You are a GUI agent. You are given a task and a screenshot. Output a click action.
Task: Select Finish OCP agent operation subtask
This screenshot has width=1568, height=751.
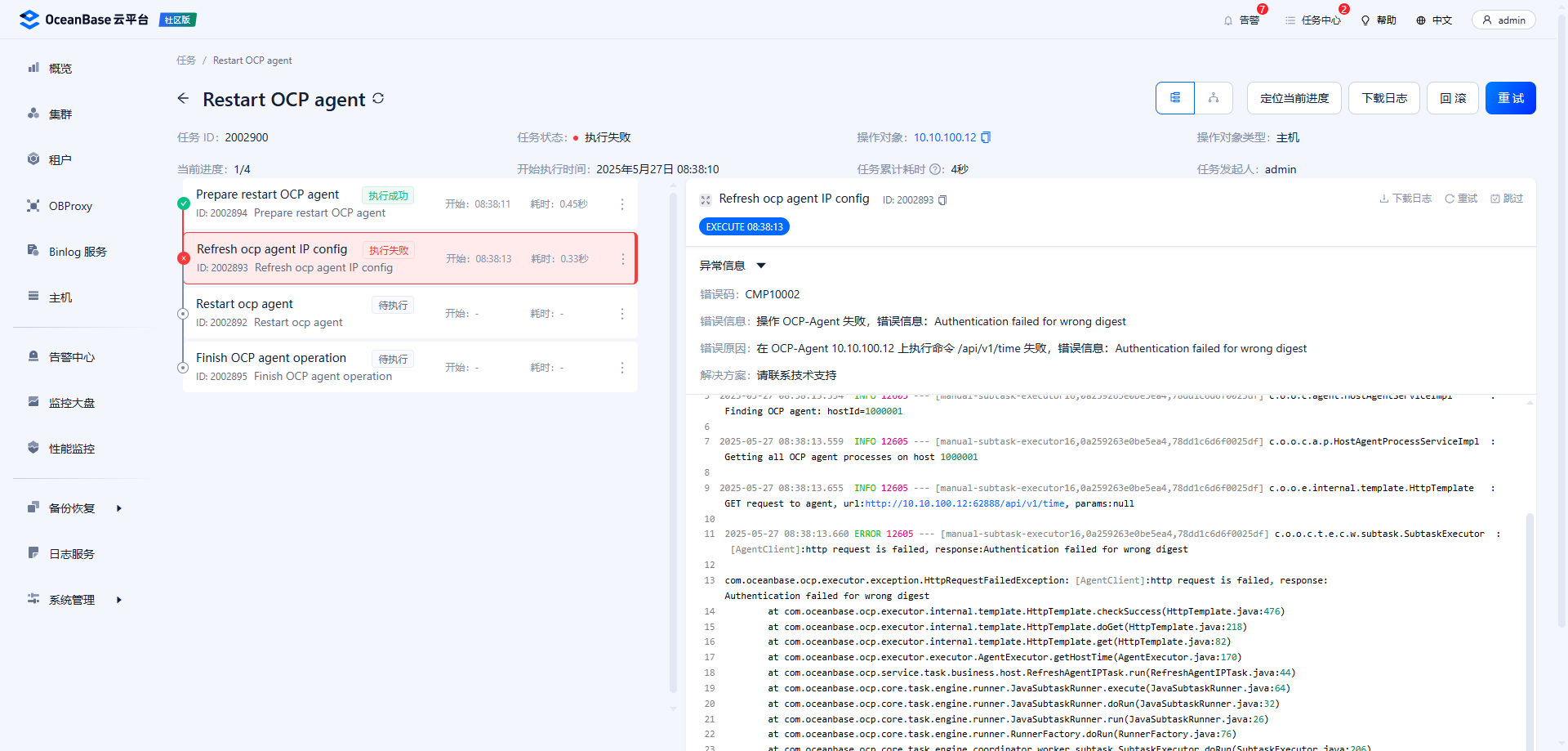point(410,367)
